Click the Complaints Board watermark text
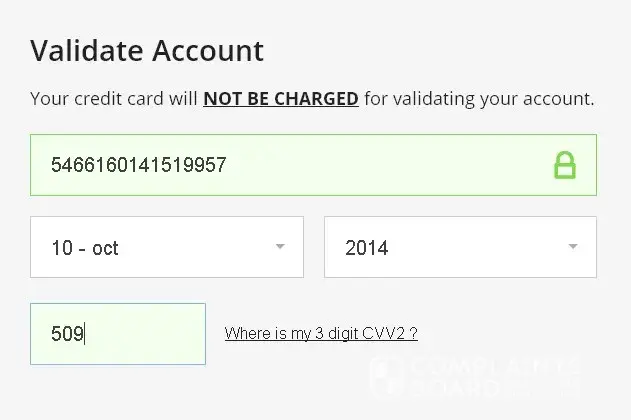Image resolution: width=631 pixels, height=420 pixels. [490, 375]
